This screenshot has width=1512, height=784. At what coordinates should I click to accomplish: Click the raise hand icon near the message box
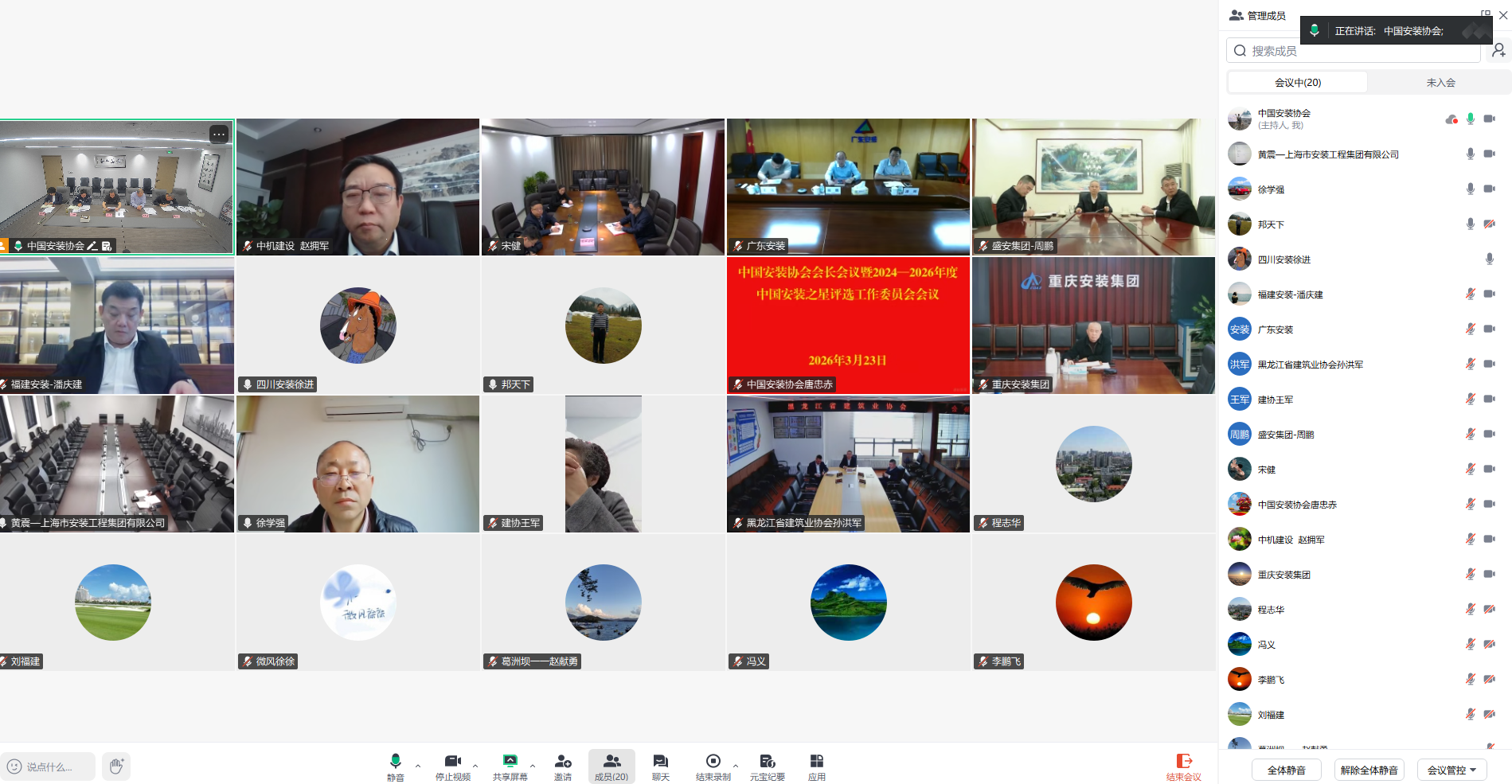point(116,766)
